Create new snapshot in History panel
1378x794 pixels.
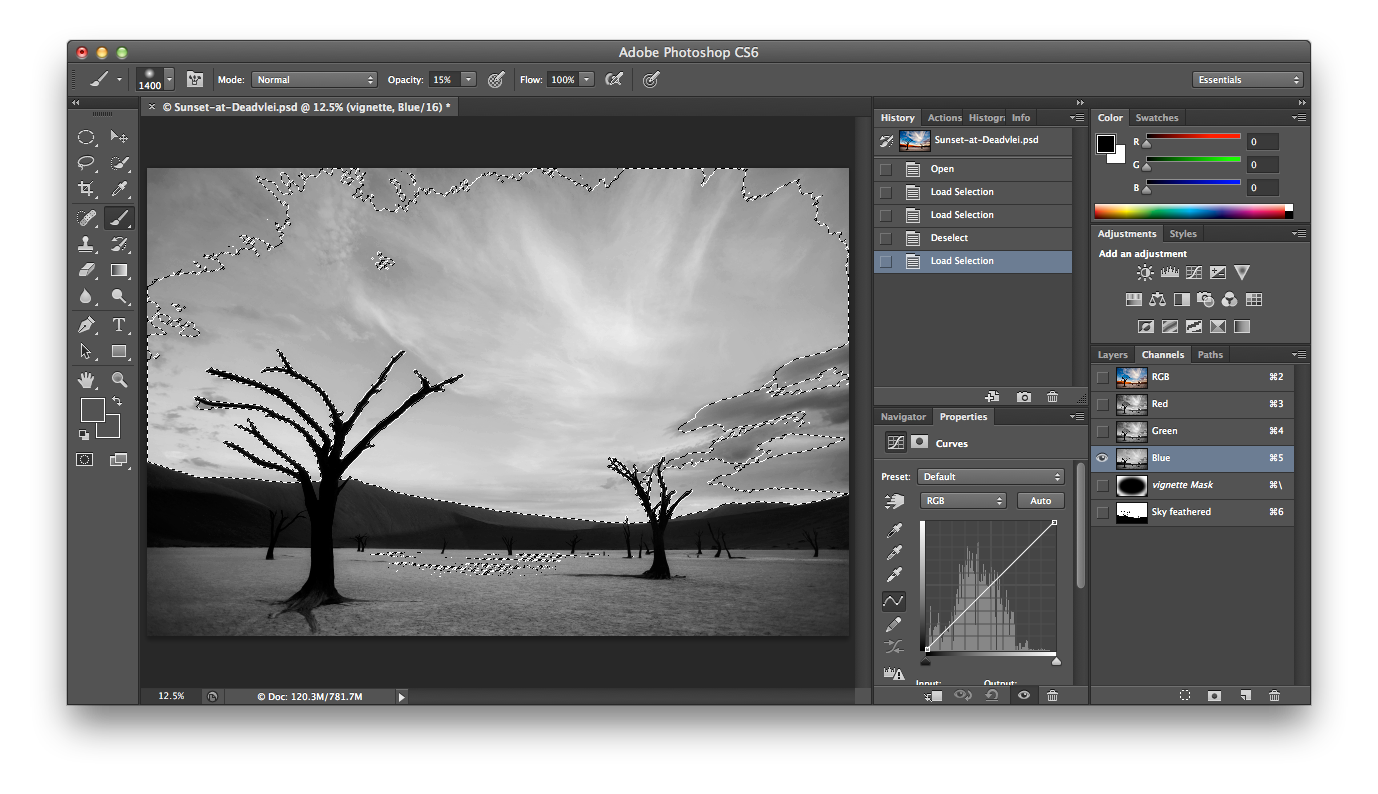point(1024,397)
